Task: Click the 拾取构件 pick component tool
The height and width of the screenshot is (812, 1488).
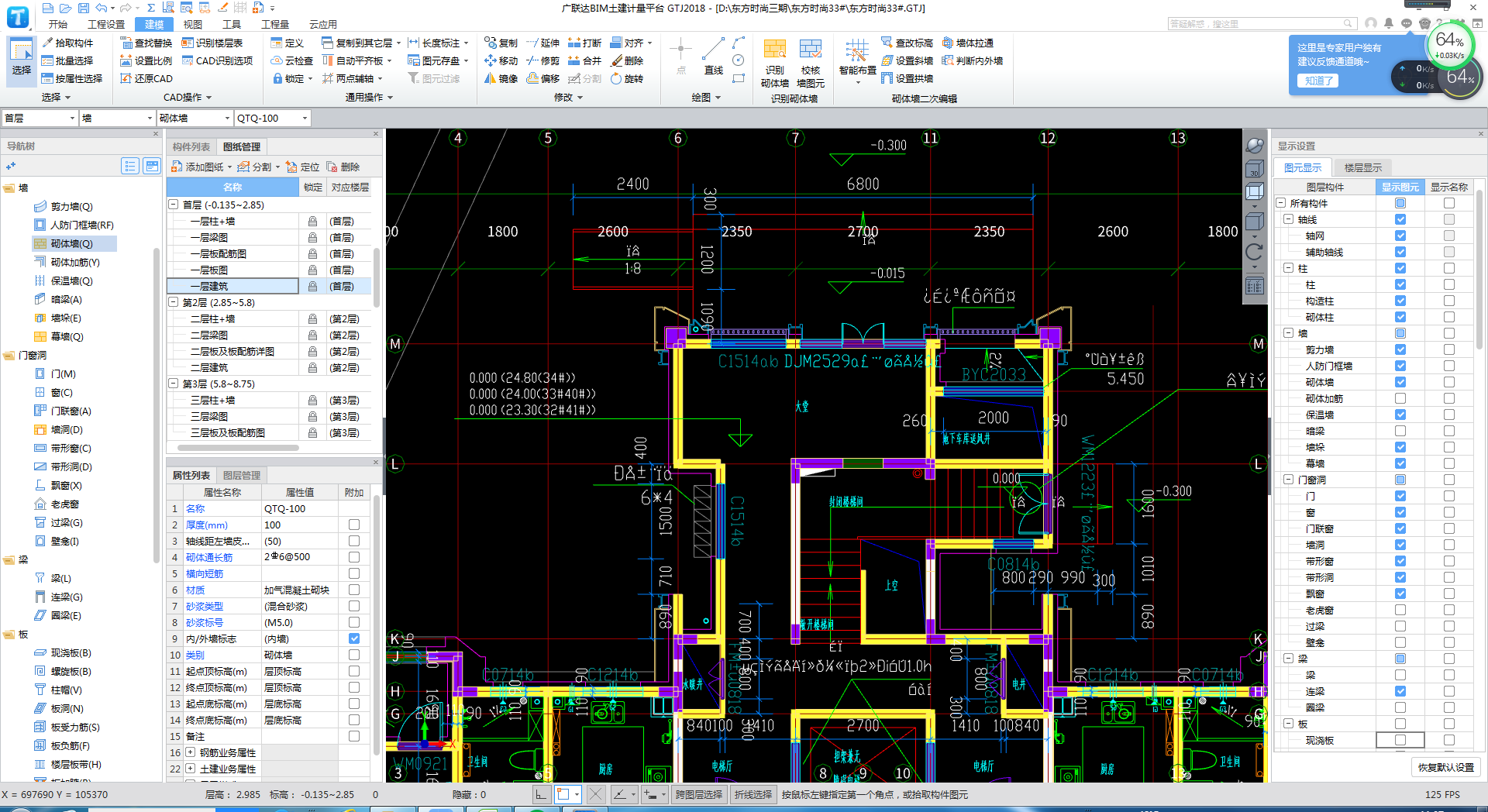Action: [68, 43]
